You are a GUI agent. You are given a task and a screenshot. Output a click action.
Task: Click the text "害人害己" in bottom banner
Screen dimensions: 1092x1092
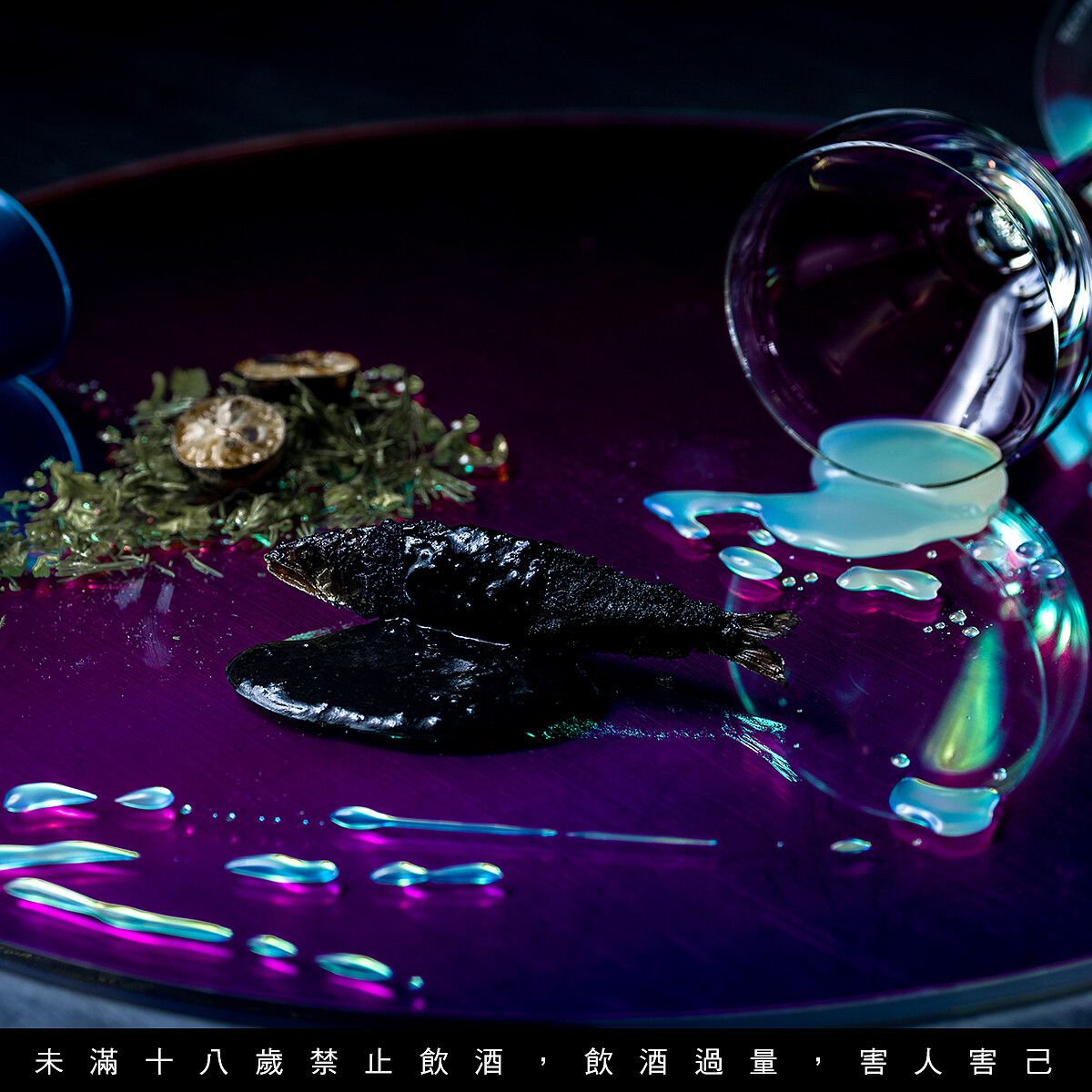[x=955, y=1062]
